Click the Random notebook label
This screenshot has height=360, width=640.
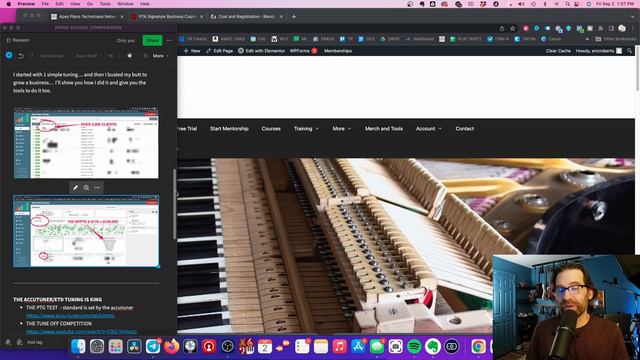click(18, 40)
